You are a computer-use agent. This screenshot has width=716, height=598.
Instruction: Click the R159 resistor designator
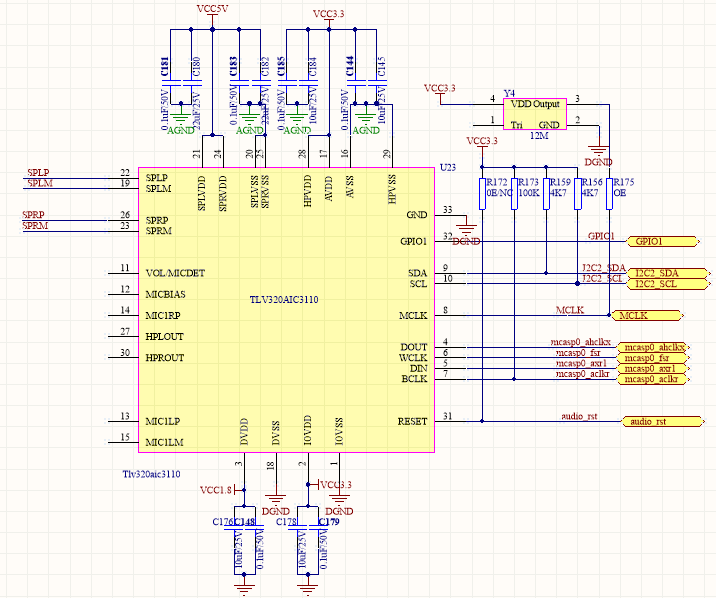click(560, 182)
